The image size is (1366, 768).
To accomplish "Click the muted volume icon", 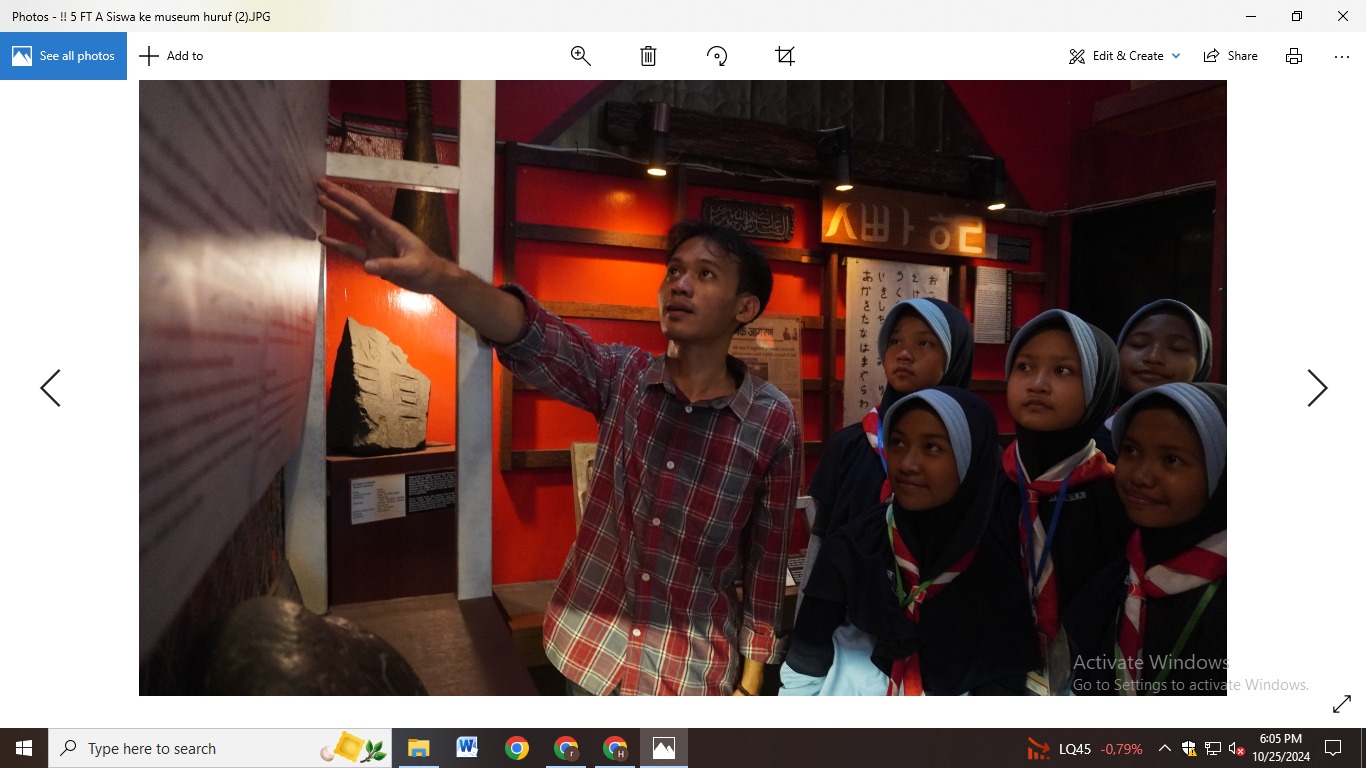I will tap(1237, 748).
